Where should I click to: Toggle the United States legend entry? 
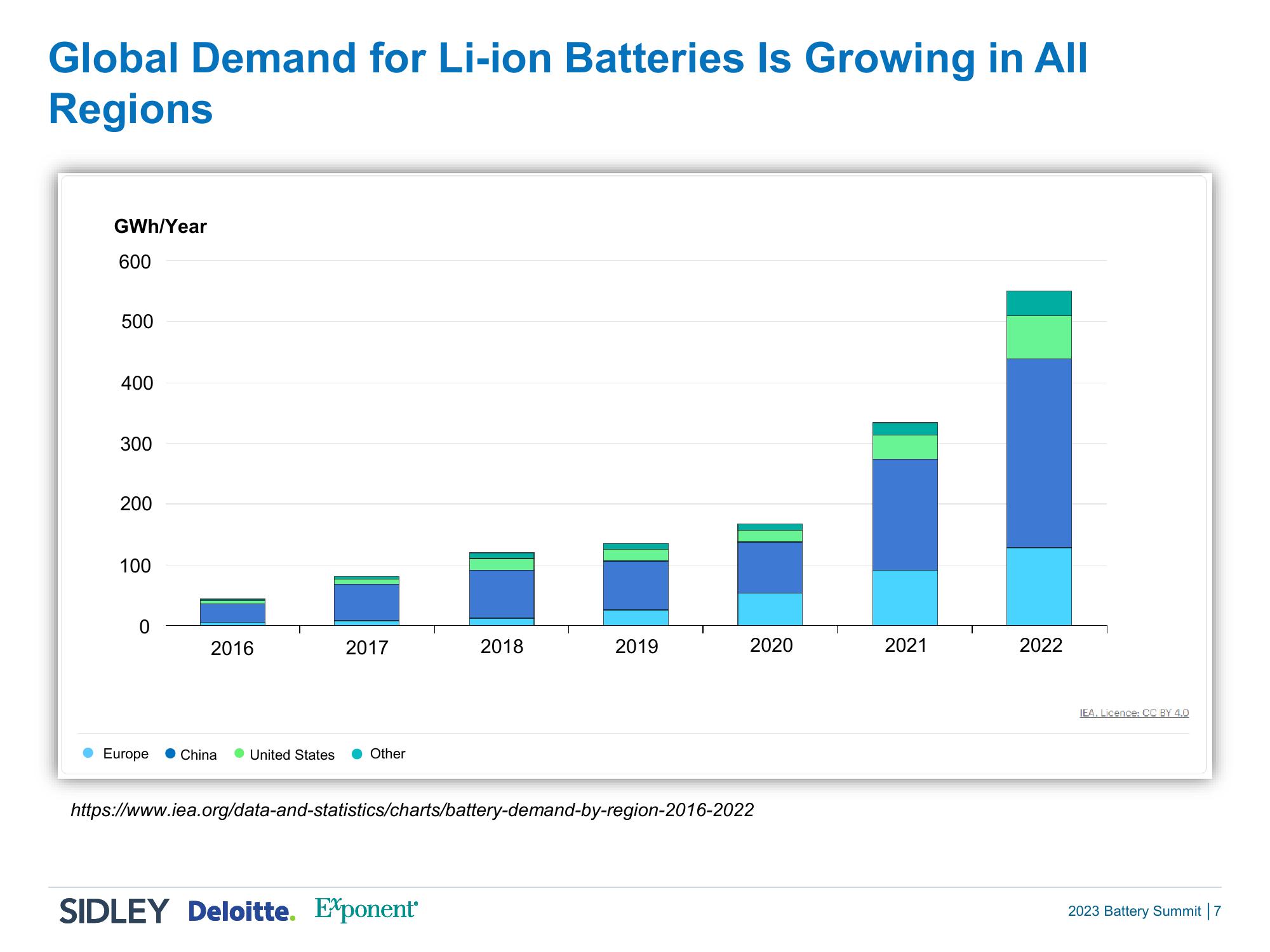point(284,754)
